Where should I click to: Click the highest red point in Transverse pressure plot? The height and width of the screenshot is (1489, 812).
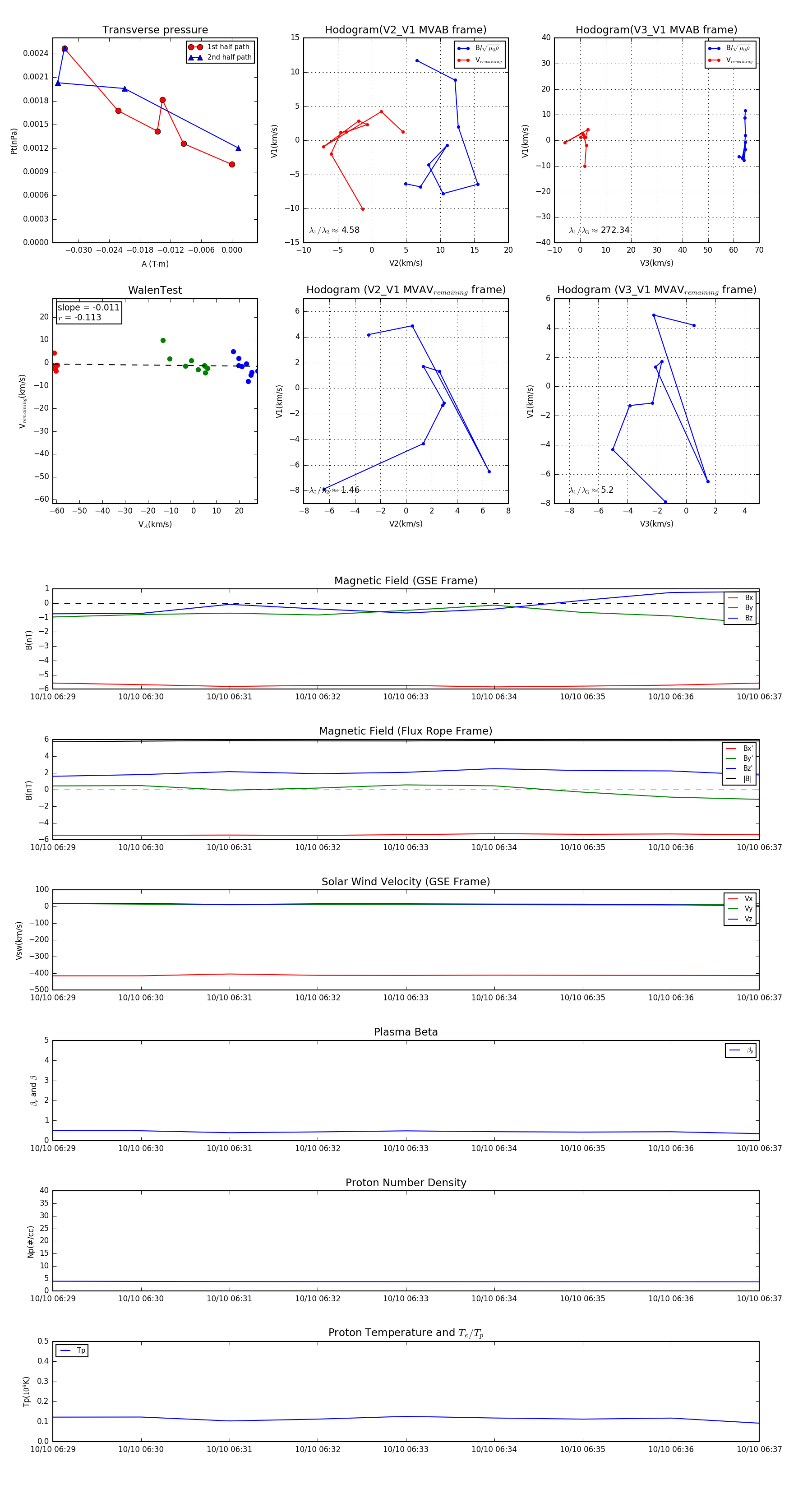[x=65, y=49]
